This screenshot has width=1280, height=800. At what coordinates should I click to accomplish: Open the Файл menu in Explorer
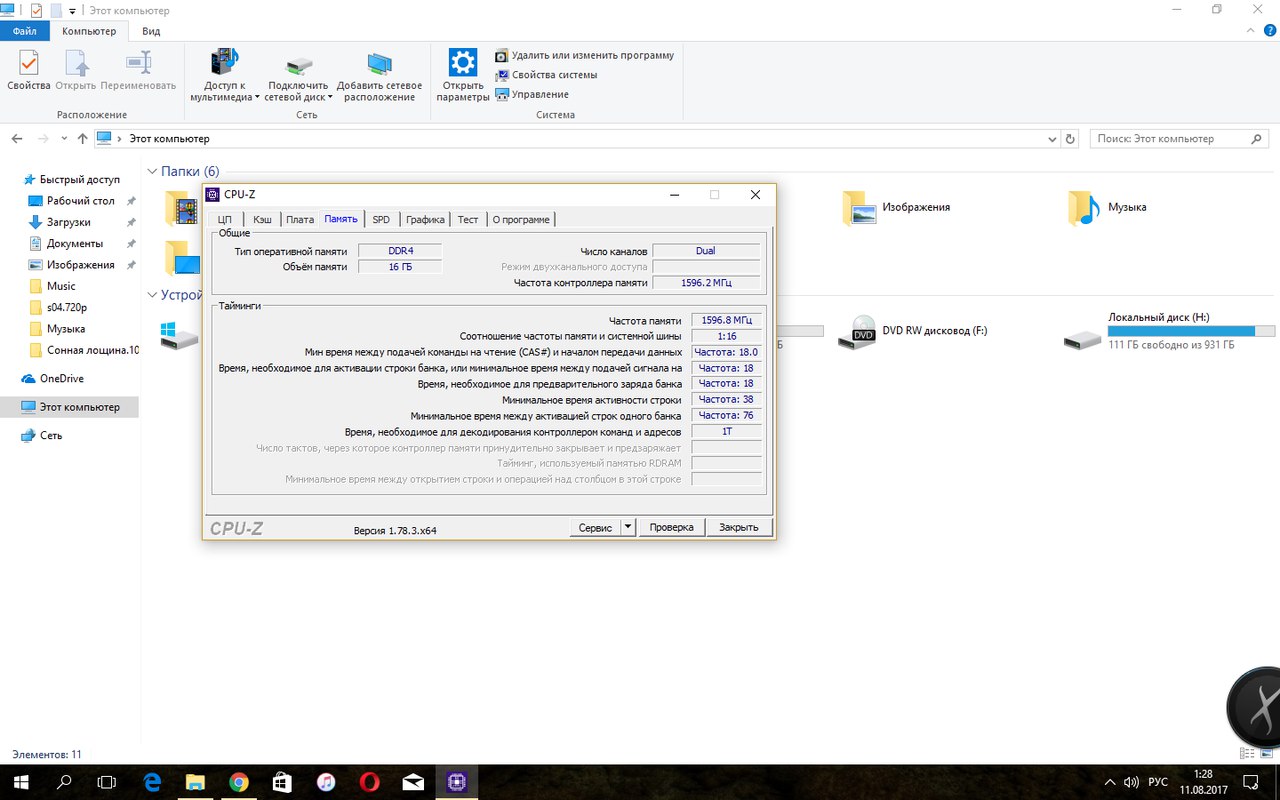click(25, 31)
